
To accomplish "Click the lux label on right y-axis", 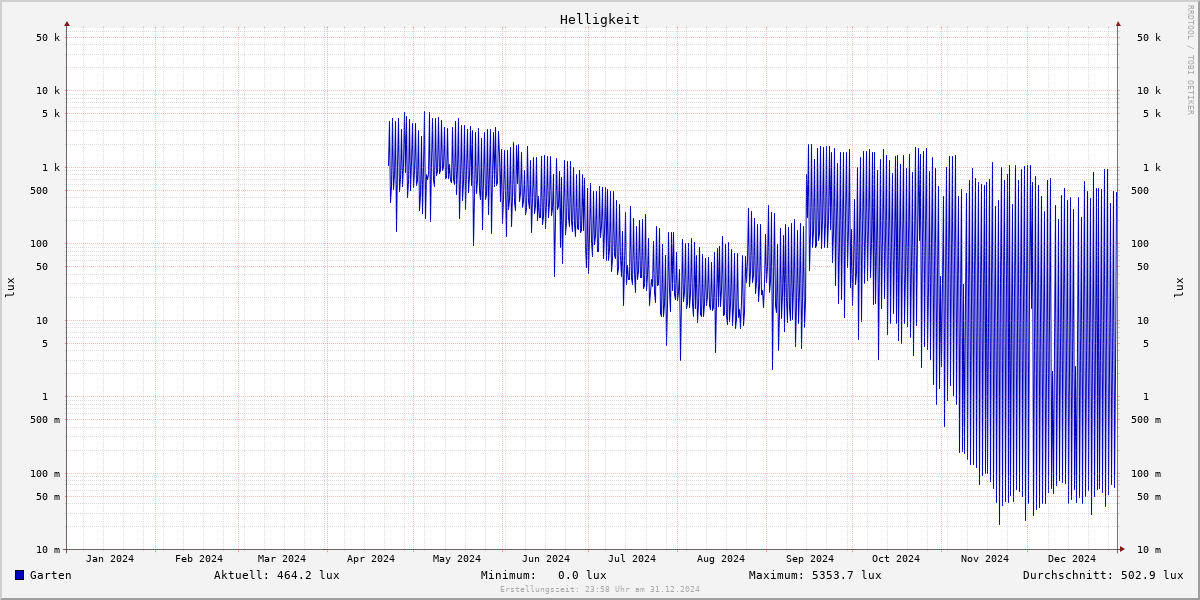I will tap(1179, 287).
